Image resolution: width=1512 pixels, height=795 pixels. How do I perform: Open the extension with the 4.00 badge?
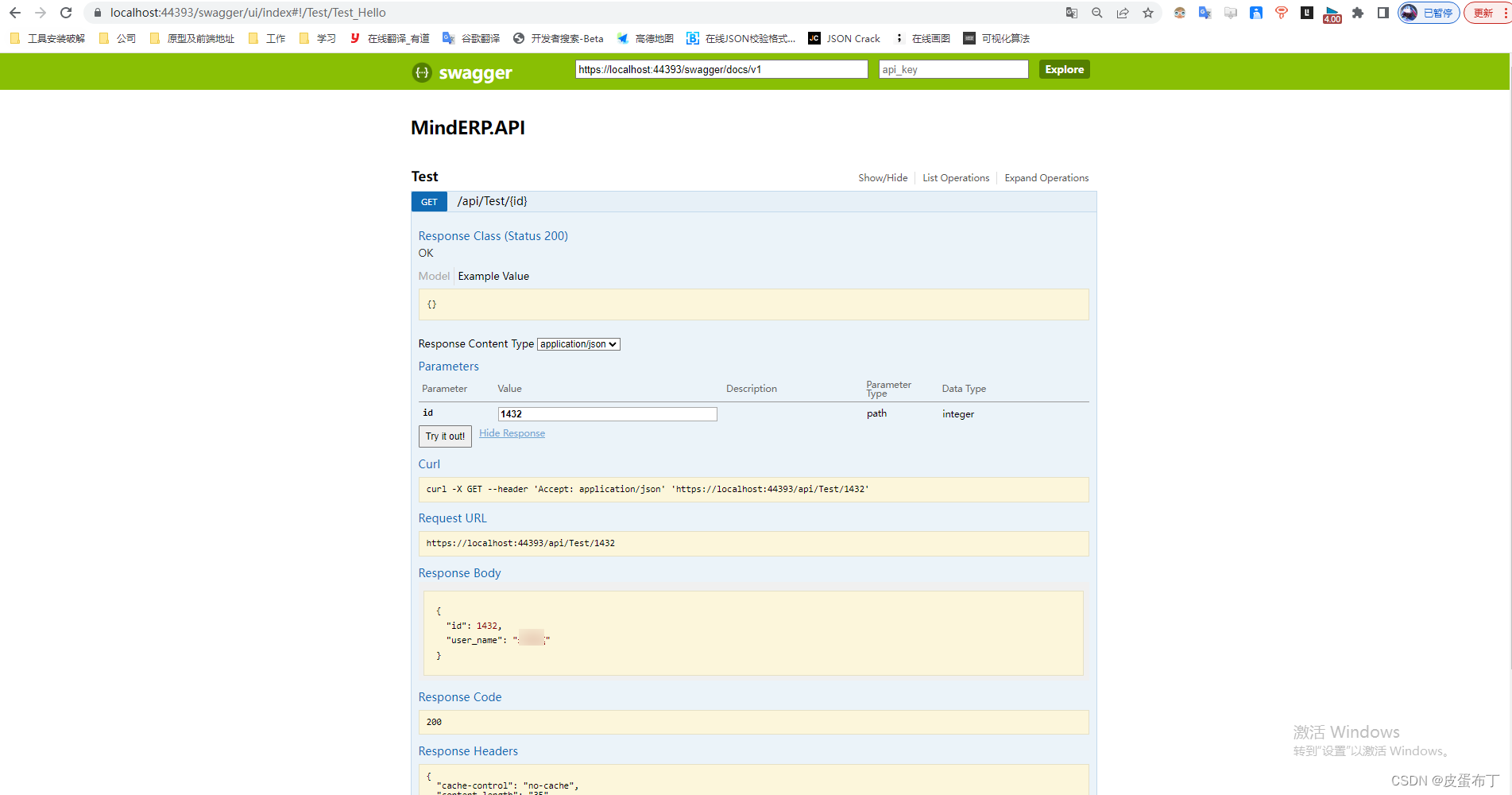(x=1332, y=14)
